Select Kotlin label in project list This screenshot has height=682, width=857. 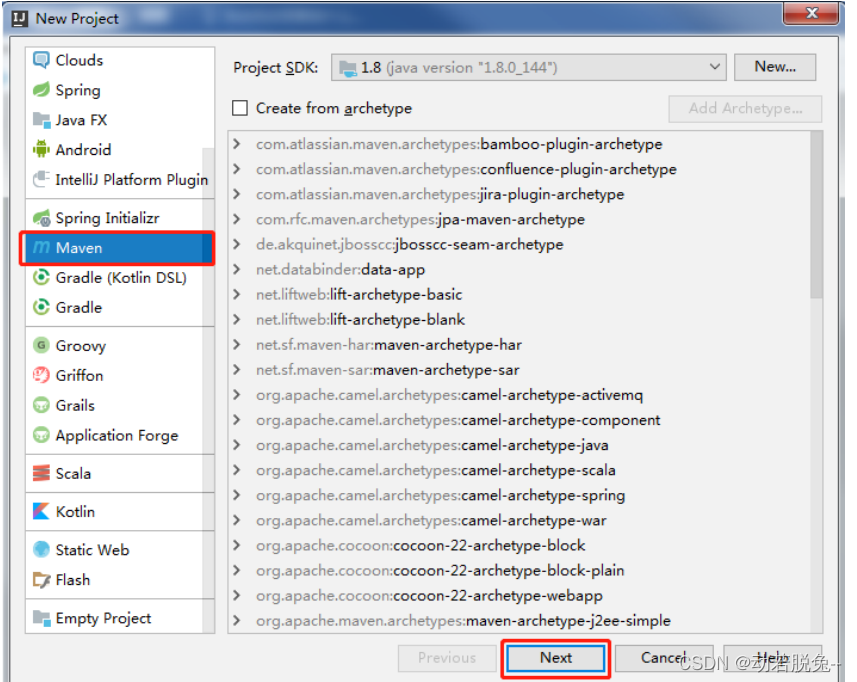pos(75,512)
